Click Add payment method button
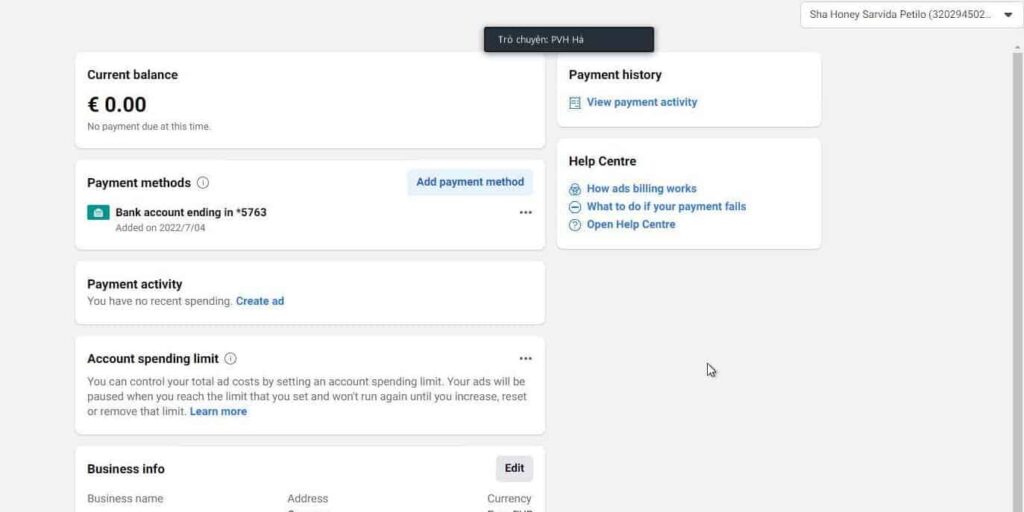This screenshot has height=512, width=1024. coord(470,182)
